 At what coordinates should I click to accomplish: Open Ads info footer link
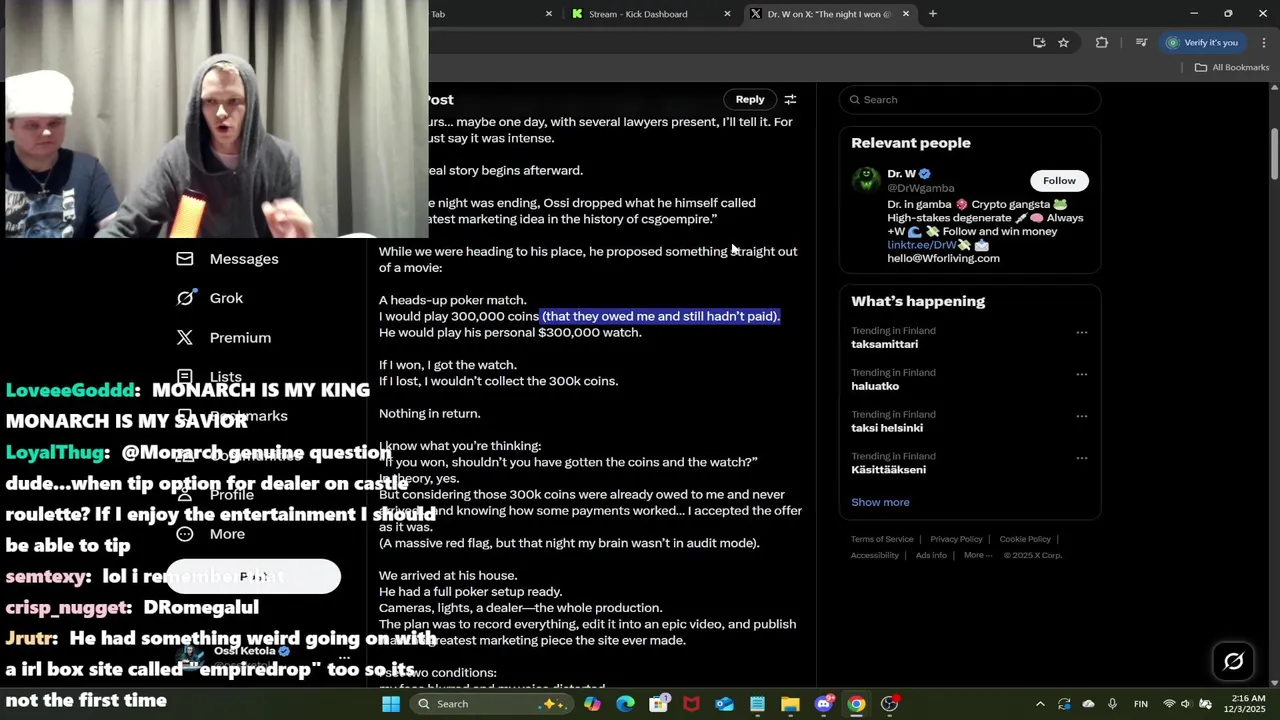tap(931, 555)
